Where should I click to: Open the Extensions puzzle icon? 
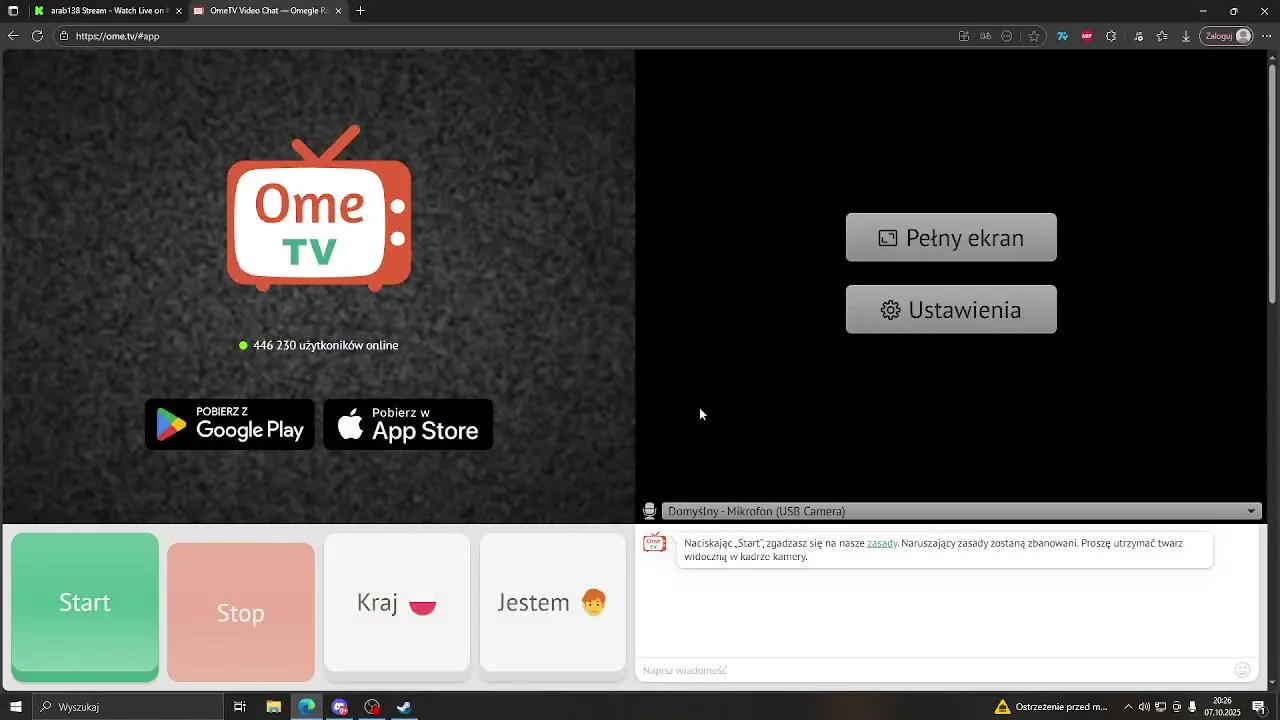coord(1111,36)
